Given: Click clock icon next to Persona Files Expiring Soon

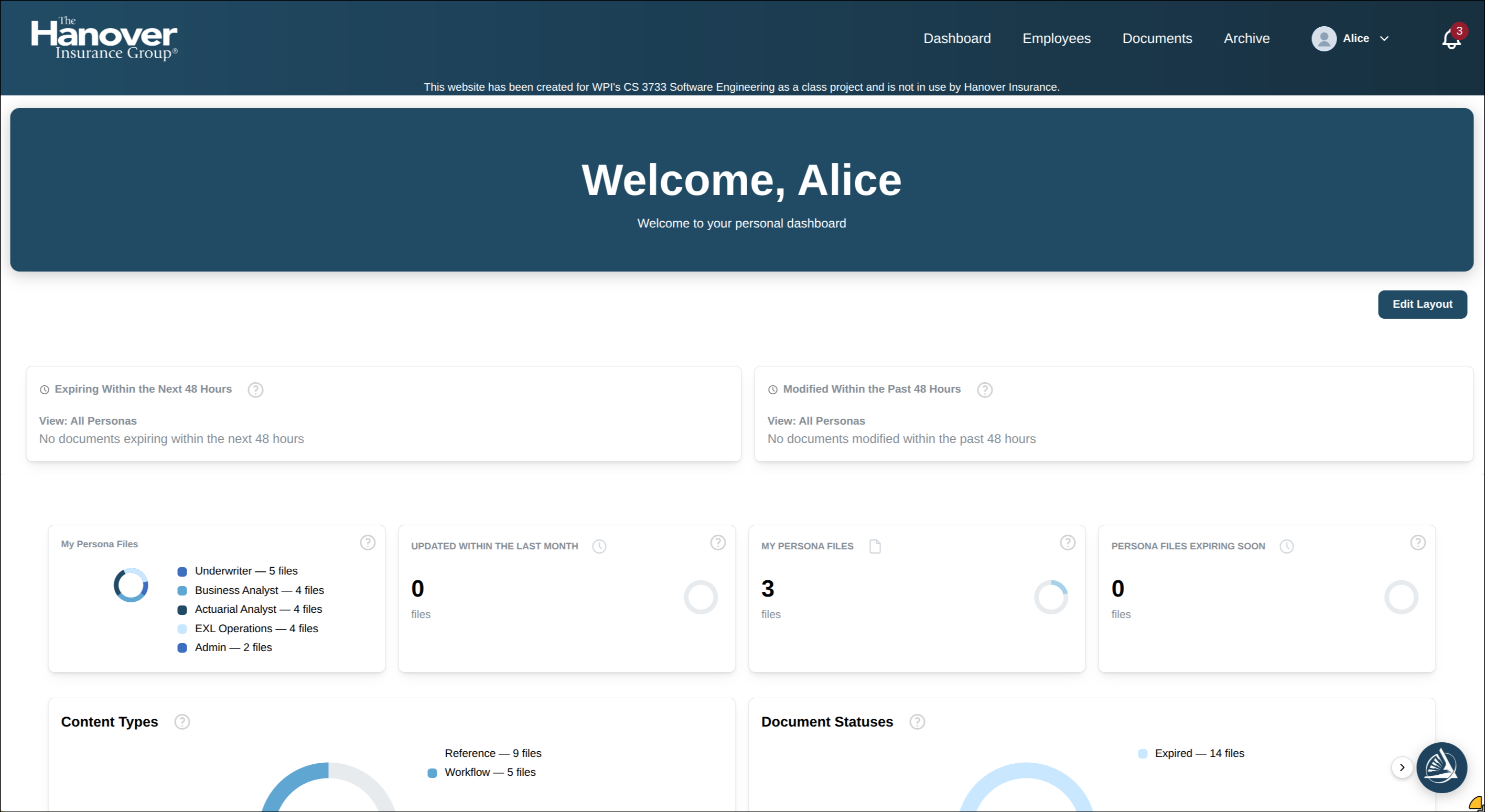Looking at the screenshot, I should (1286, 546).
